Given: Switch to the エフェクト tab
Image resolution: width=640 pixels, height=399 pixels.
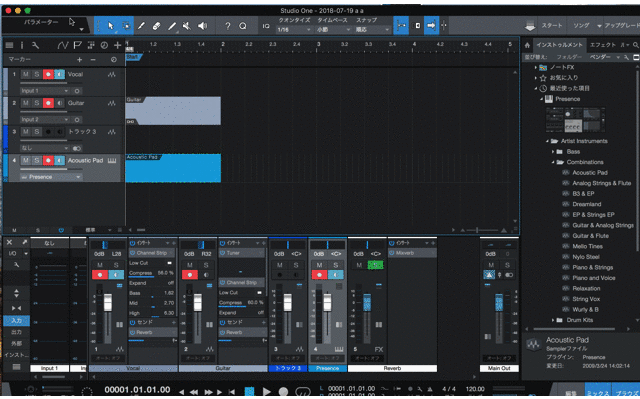Looking at the screenshot, I should 602,45.
